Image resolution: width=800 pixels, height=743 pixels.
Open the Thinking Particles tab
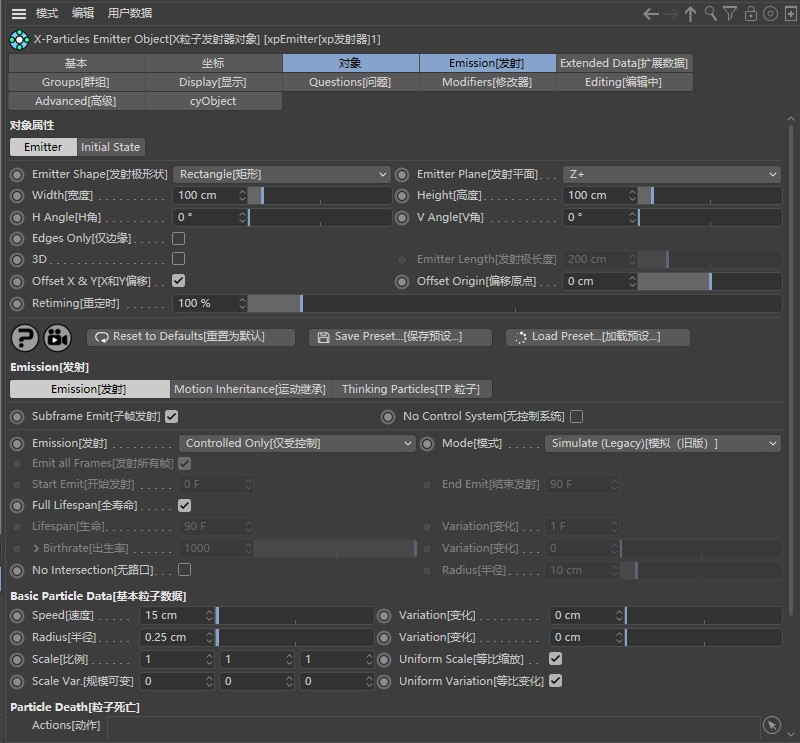pos(411,389)
